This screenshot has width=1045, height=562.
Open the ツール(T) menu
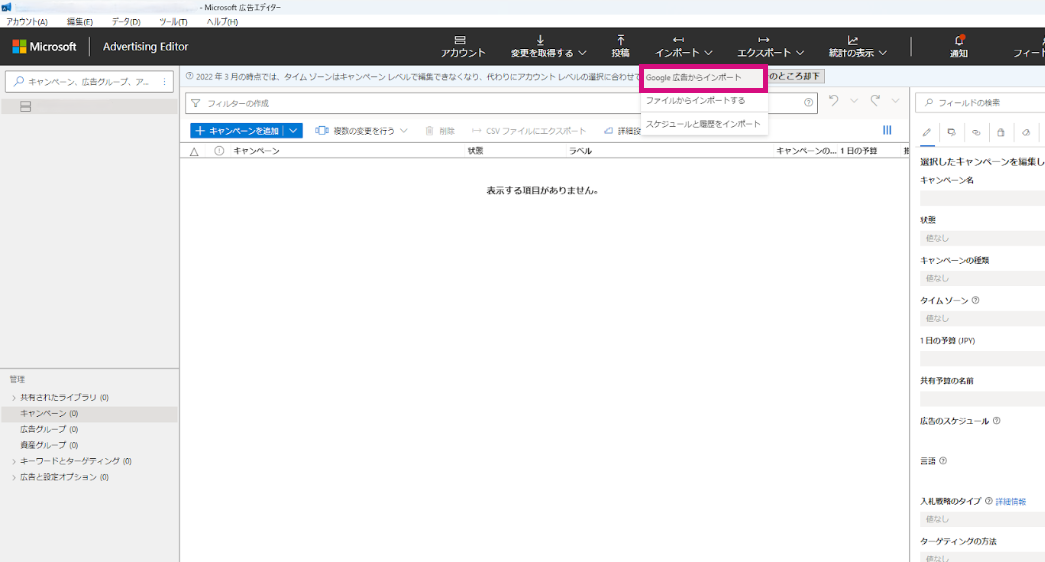[x=173, y=21]
